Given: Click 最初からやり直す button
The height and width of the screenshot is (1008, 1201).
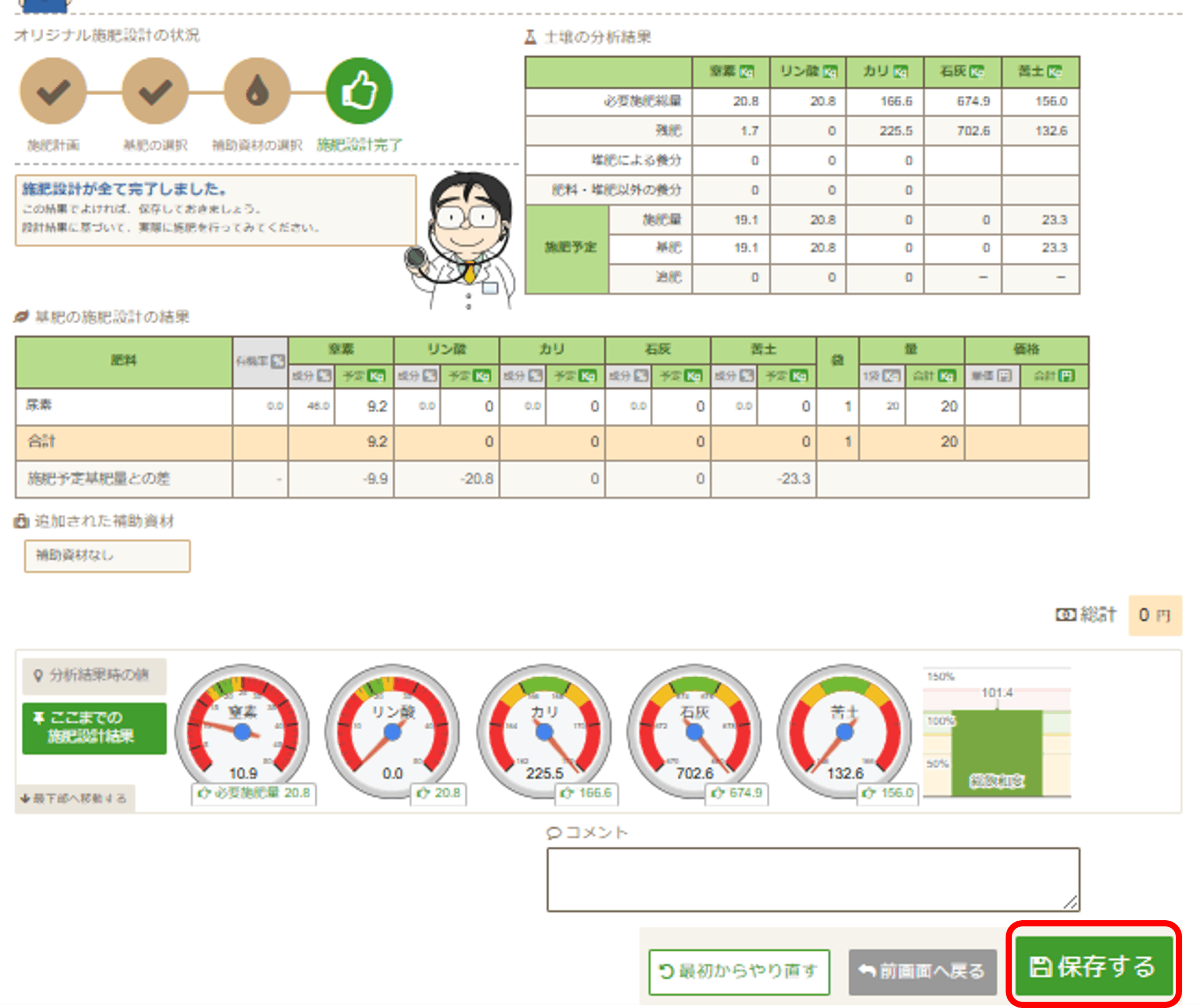Looking at the screenshot, I should pyautogui.click(x=739, y=971).
